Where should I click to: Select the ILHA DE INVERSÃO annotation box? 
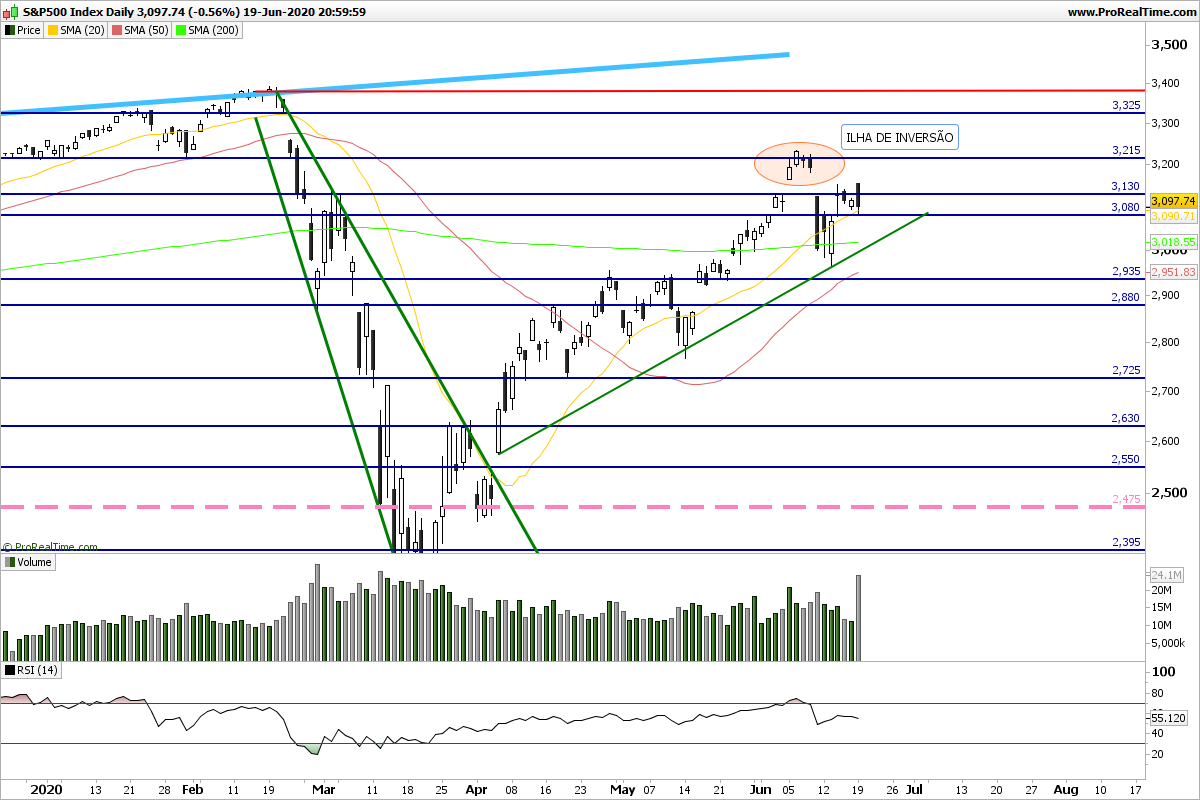point(900,137)
